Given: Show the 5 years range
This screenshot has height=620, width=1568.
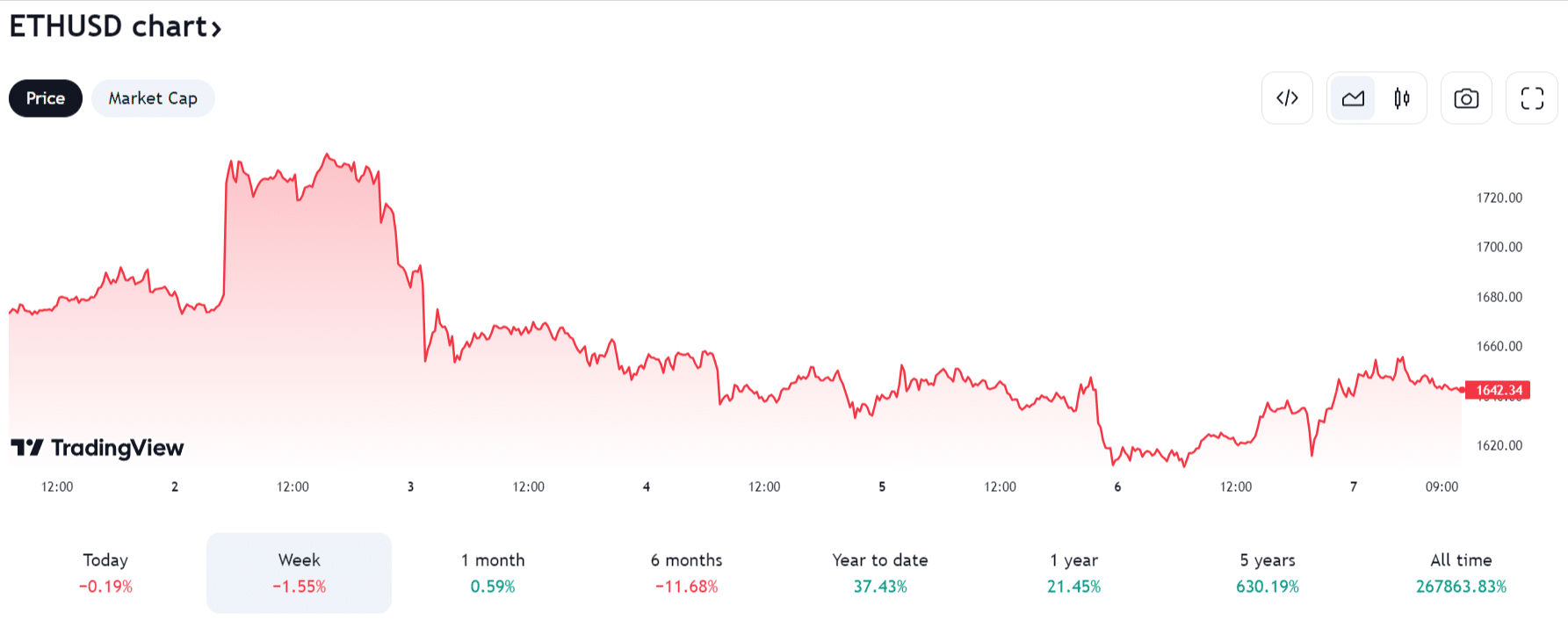Looking at the screenshot, I should tap(1268, 573).
